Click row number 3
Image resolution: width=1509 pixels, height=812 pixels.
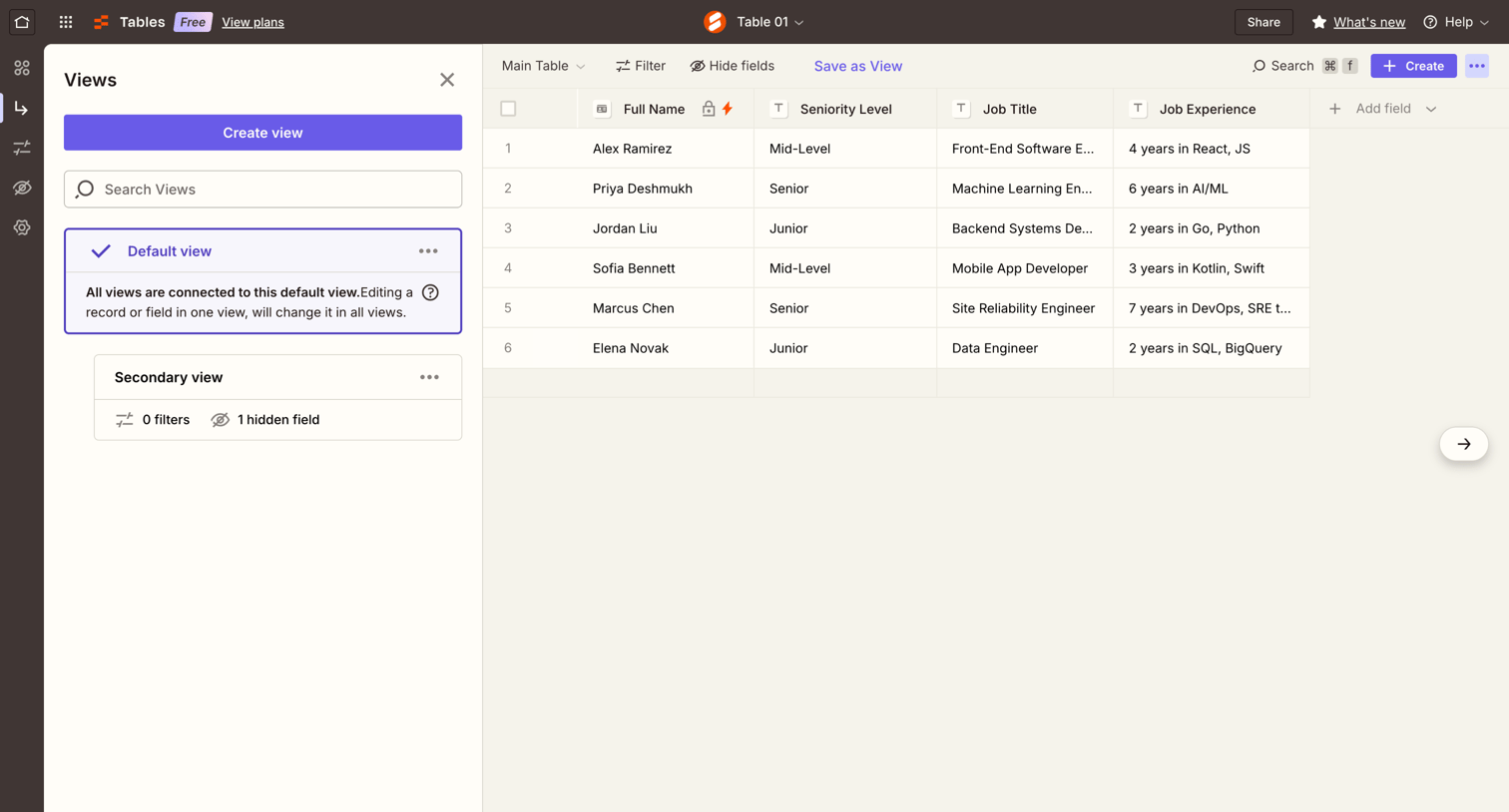pyautogui.click(x=508, y=228)
